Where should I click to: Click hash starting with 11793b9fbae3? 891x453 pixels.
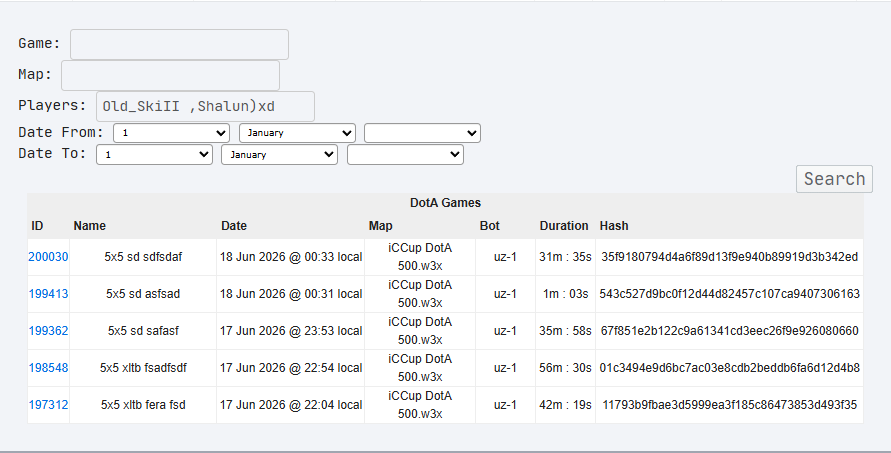click(x=730, y=405)
